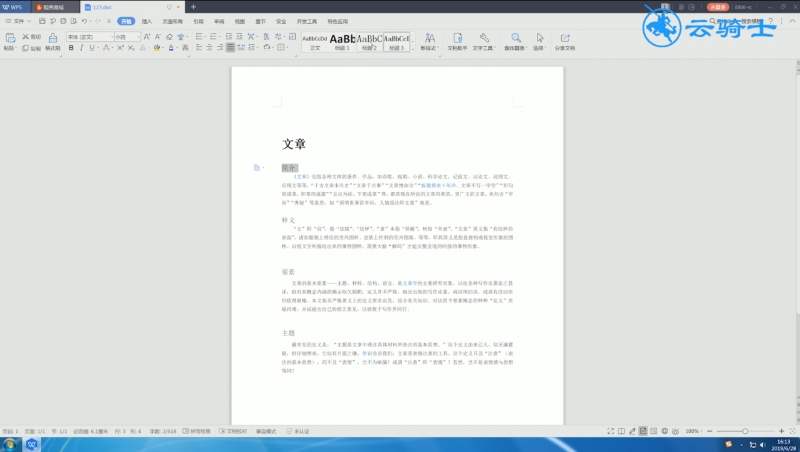Switch to page layout view in status bar
This screenshot has height=452, width=800.
[x=643, y=431]
